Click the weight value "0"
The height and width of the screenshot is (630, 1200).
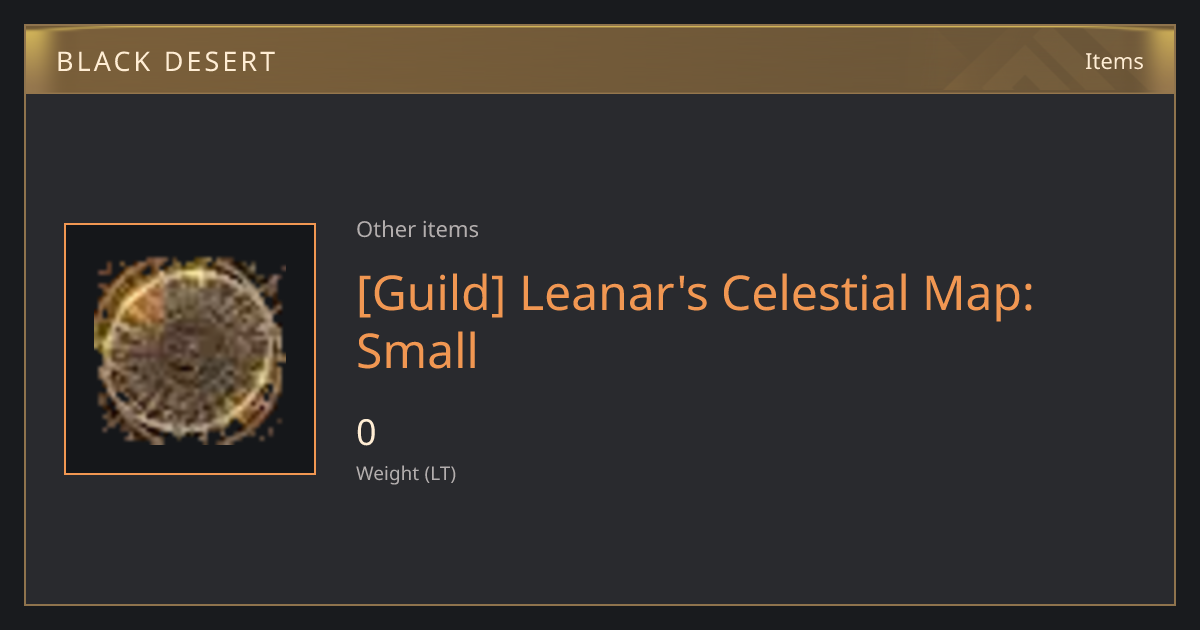point(366,433)
